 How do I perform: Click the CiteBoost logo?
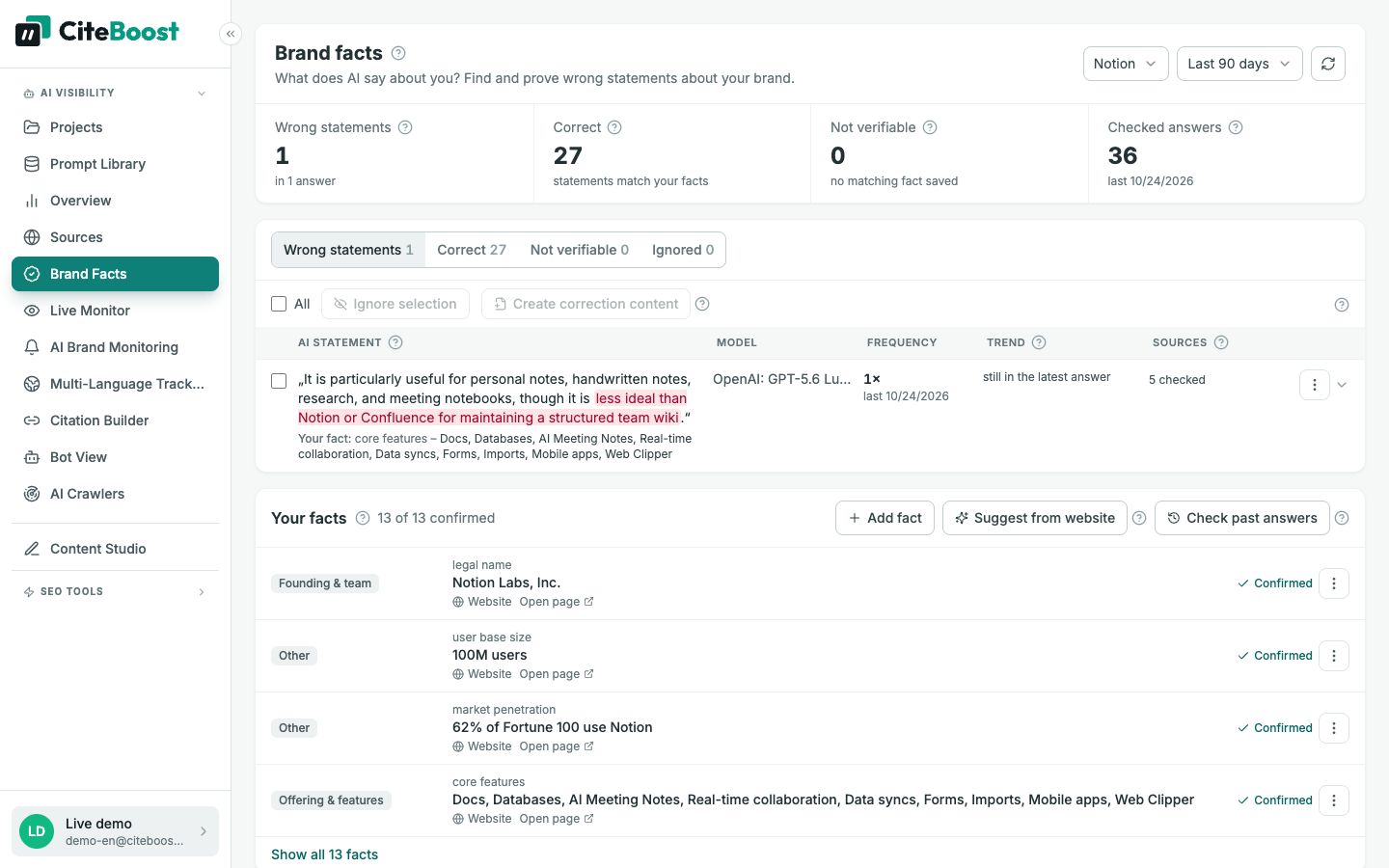[97, 31]
